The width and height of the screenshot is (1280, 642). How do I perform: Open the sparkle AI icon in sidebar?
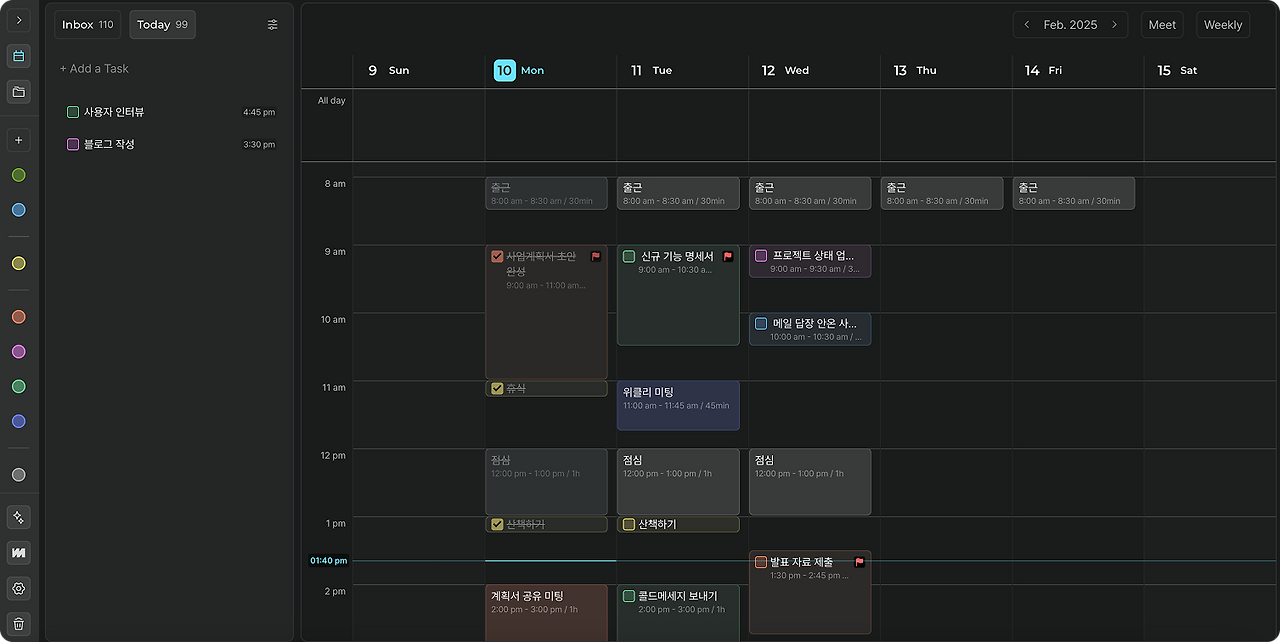[18, 517]
